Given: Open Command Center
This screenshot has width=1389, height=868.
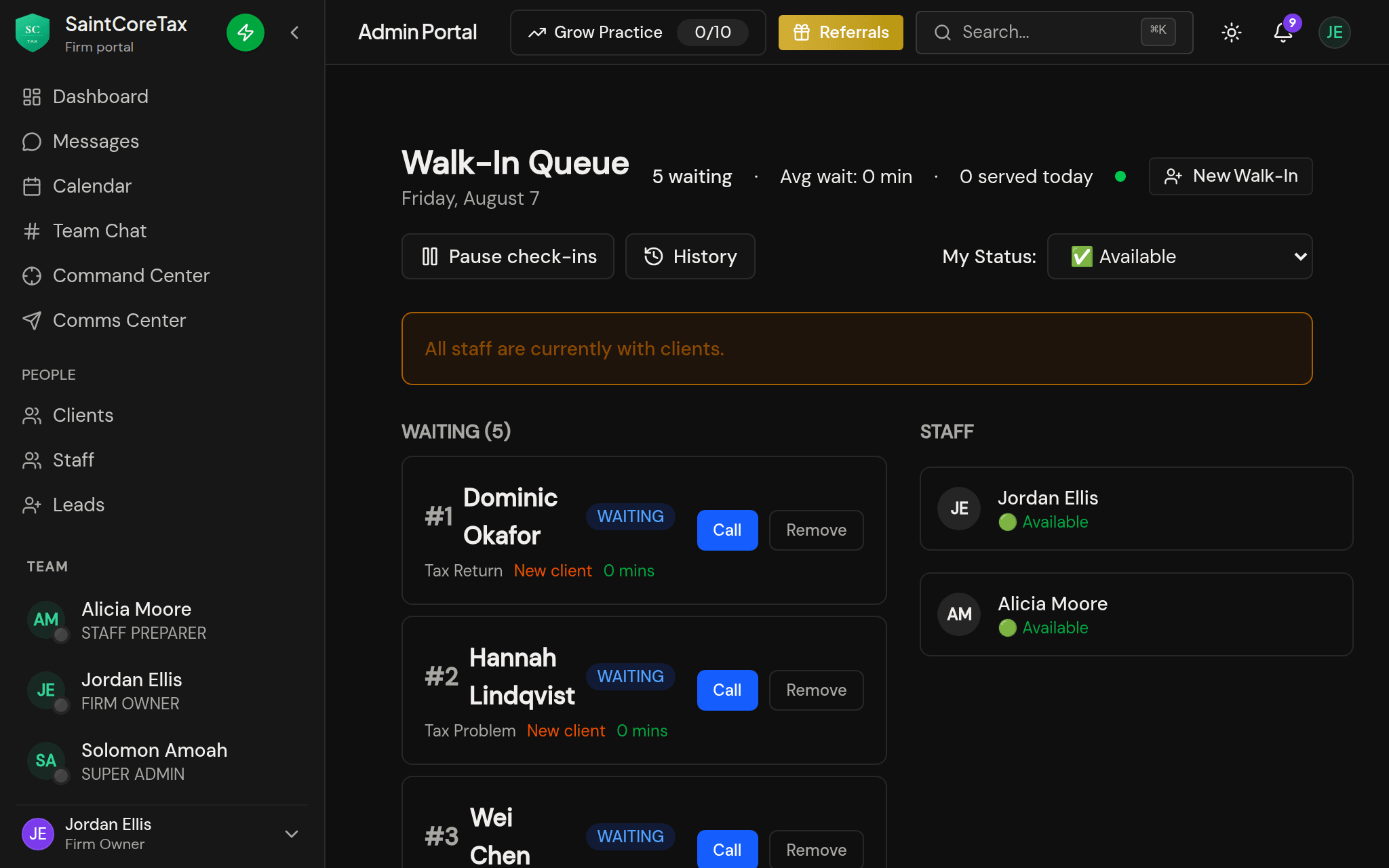Looking at the screenshot, I should point(163,275).
